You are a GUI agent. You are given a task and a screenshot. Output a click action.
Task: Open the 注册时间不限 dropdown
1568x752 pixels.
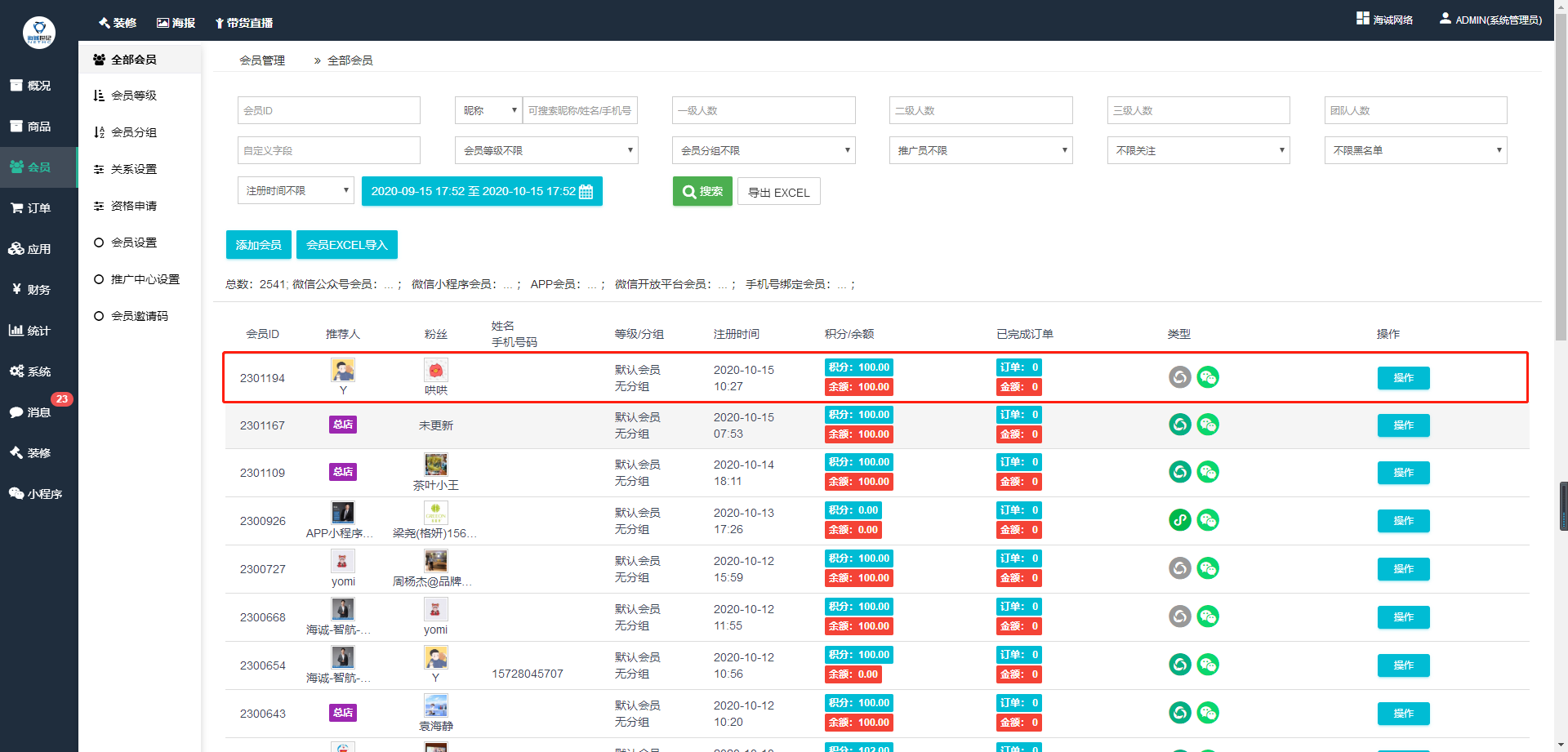tap(296, 191)
